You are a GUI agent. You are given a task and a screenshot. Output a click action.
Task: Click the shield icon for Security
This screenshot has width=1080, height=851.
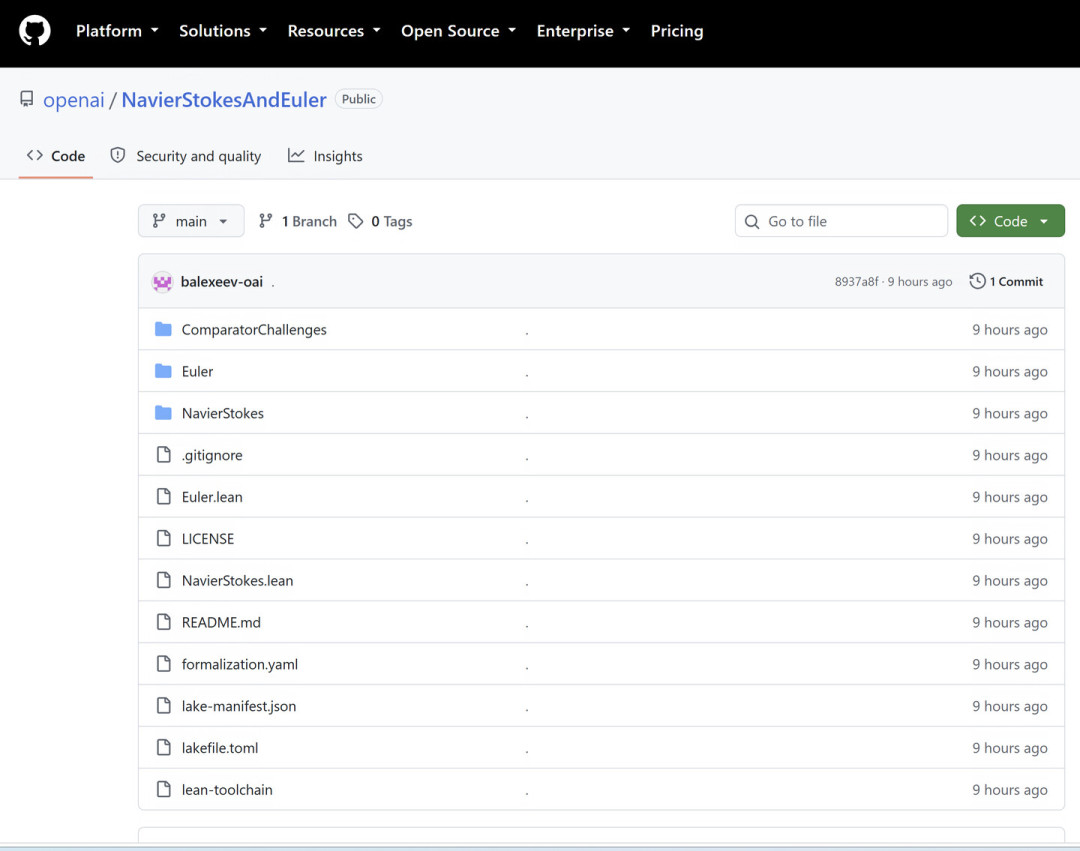click(118, 156)
